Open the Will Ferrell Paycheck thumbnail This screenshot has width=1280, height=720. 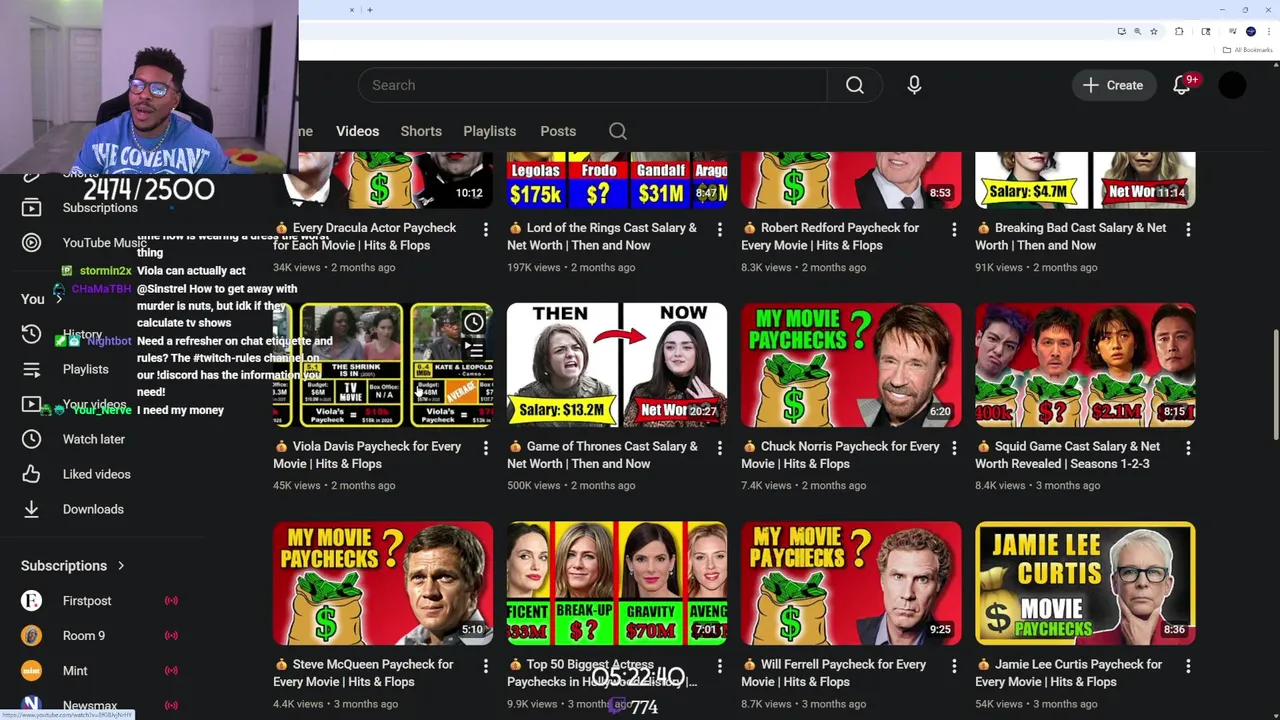click(x=851, y=583)
